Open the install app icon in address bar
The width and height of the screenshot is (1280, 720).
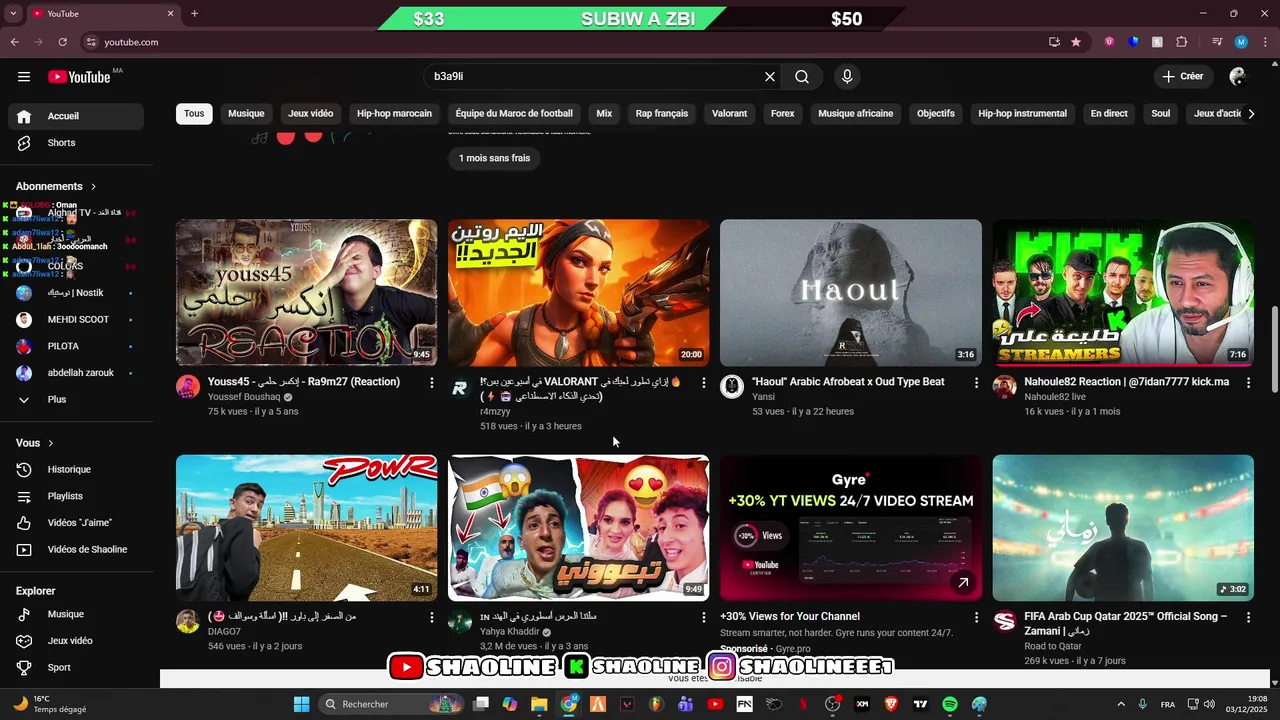(1054, 42)
